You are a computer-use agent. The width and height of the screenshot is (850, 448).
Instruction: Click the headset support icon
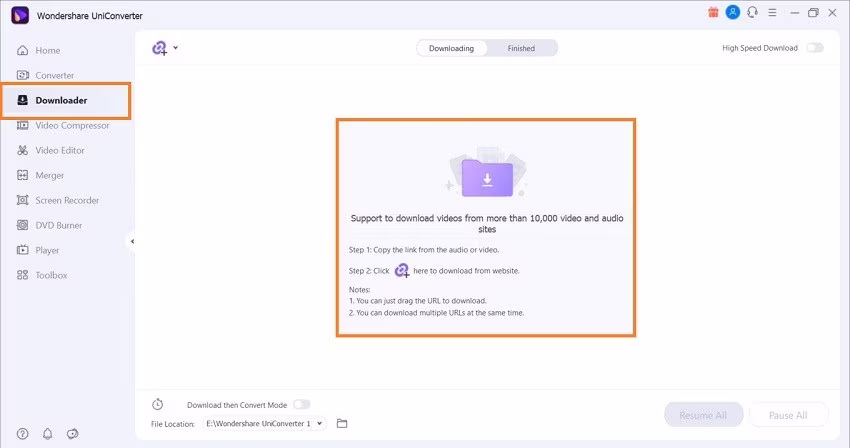(x=752, y=12)
